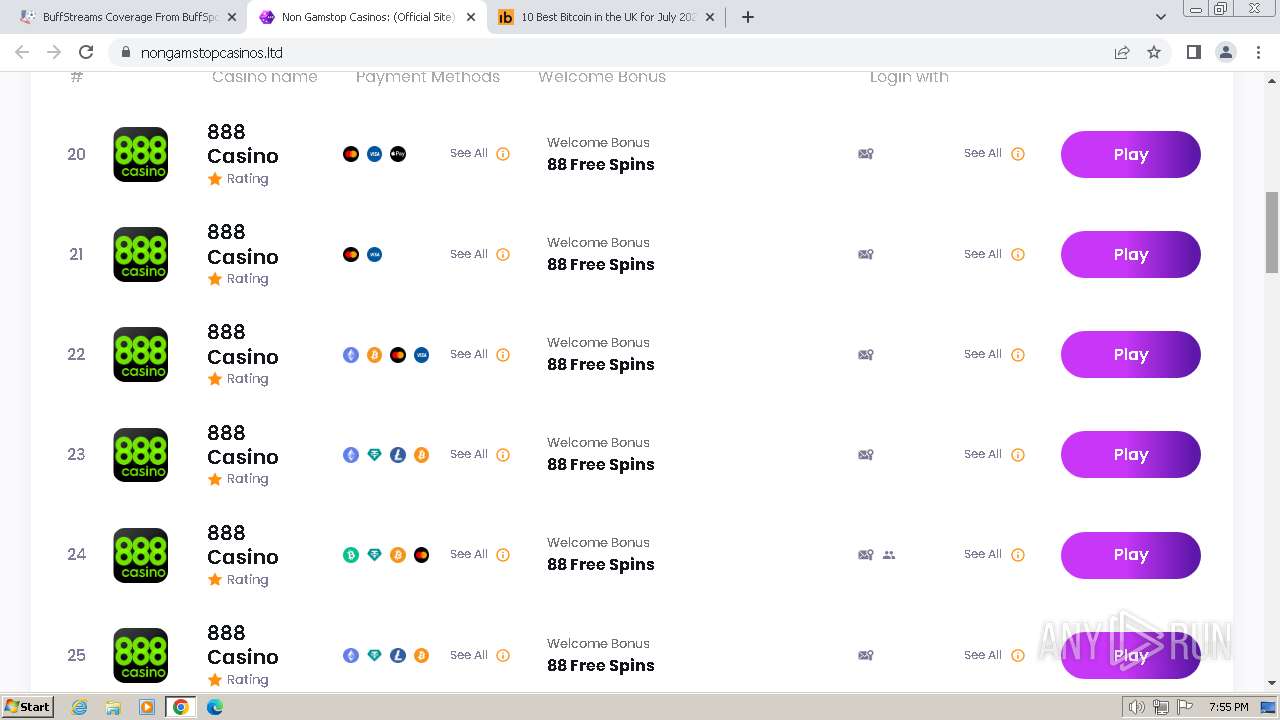Click 88 Free Spins text in row 21

coord(601,264)
